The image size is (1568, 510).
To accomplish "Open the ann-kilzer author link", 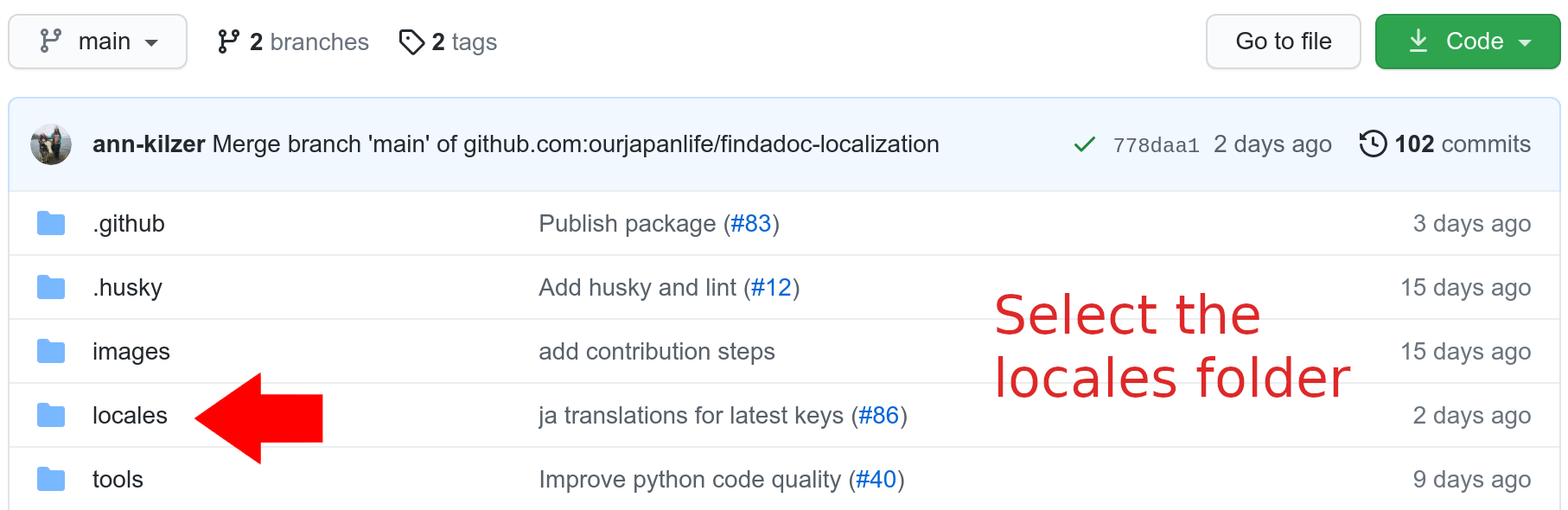I will 149,144.
